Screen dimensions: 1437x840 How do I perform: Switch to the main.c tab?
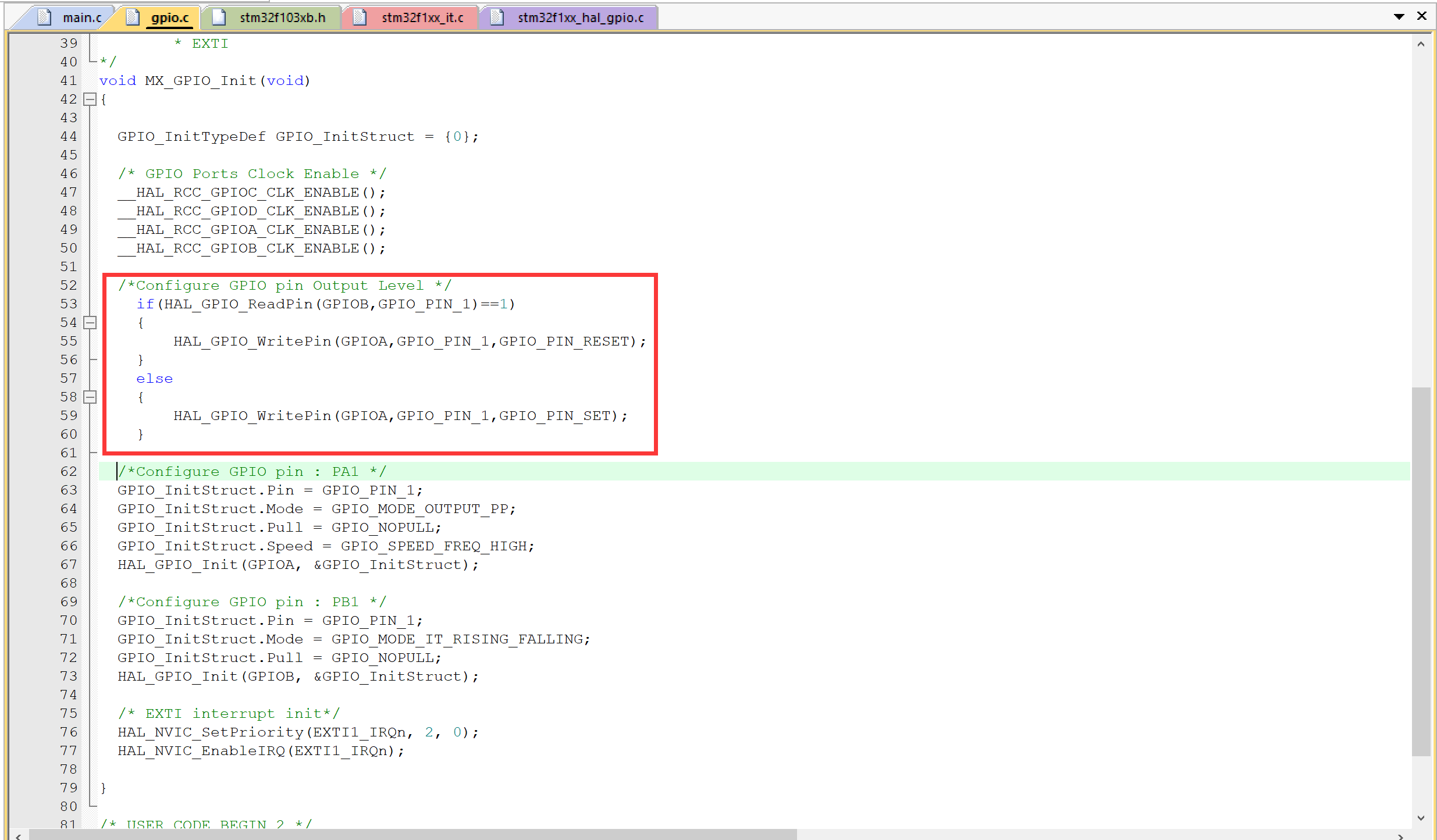(x=81, y=17)
